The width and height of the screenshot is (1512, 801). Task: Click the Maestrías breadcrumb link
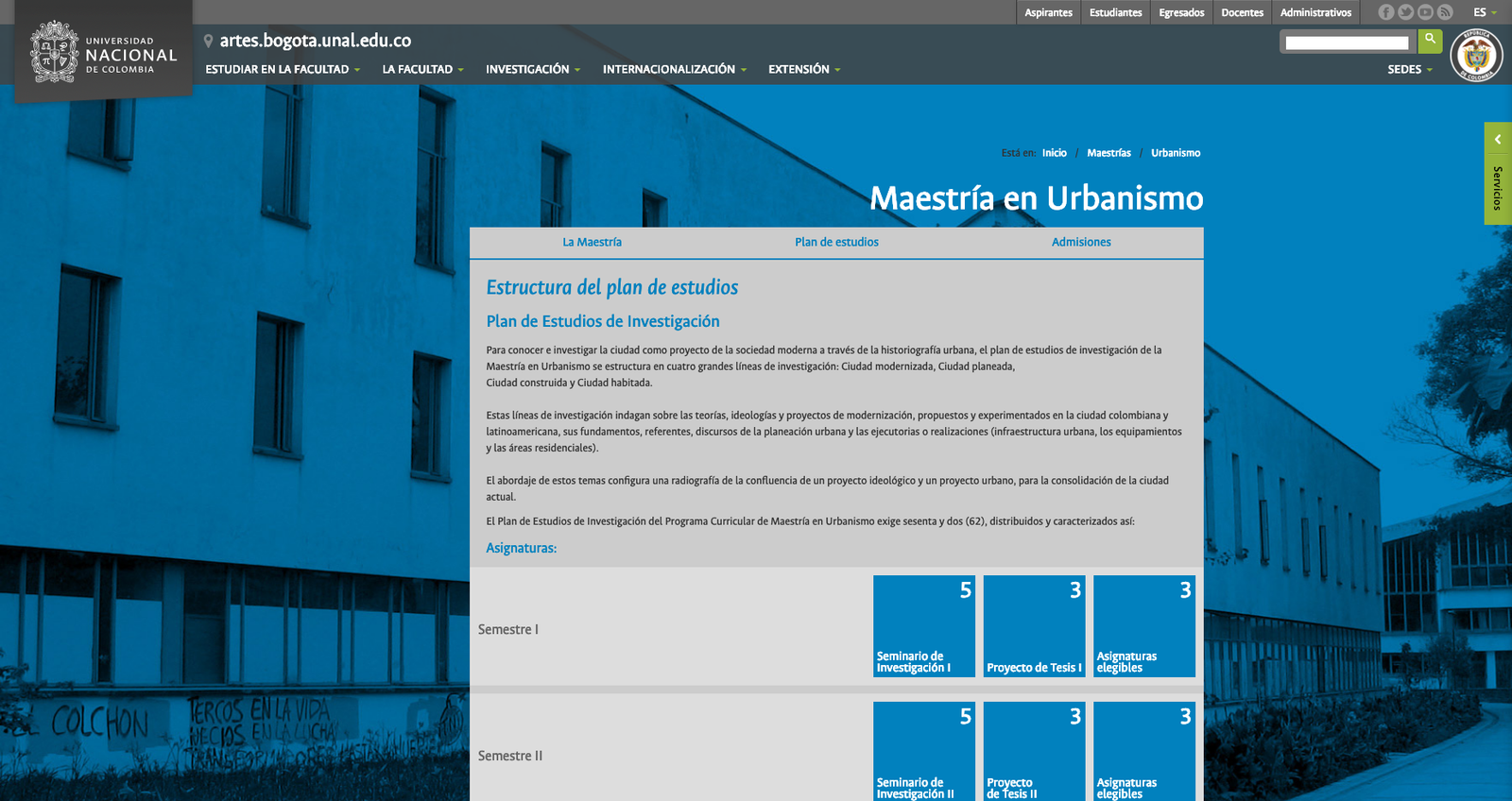(x=1108, y=153)
